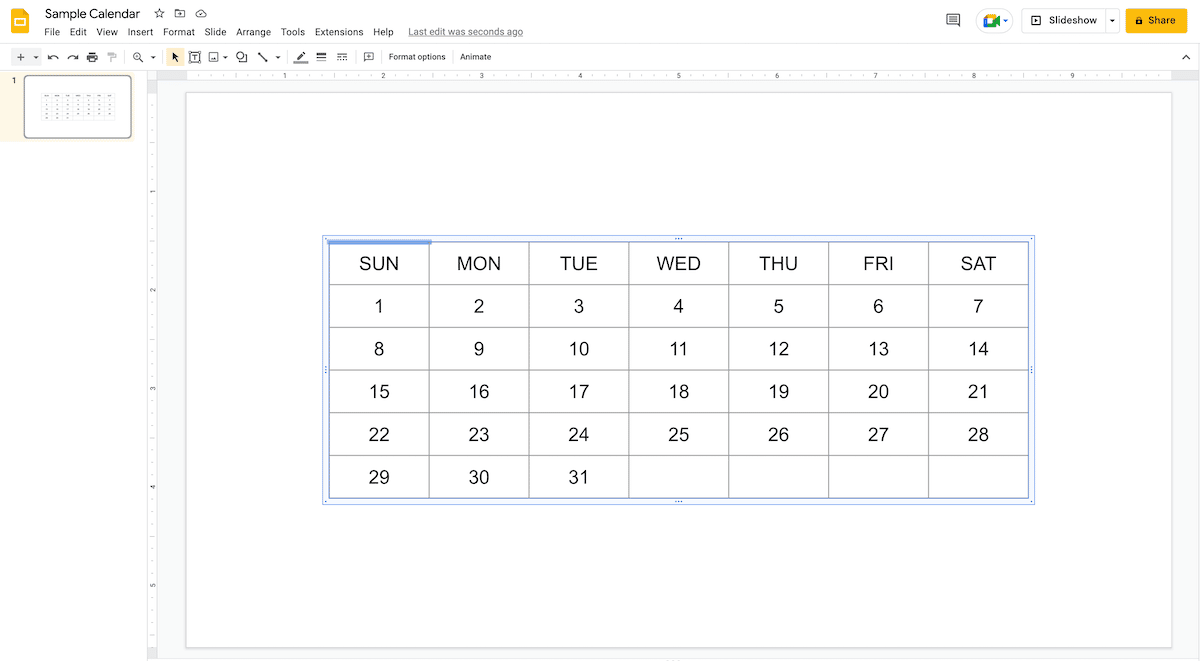1200x661 pixels.
Task: Open Google Slides home logo
Action: coord(20,21)
